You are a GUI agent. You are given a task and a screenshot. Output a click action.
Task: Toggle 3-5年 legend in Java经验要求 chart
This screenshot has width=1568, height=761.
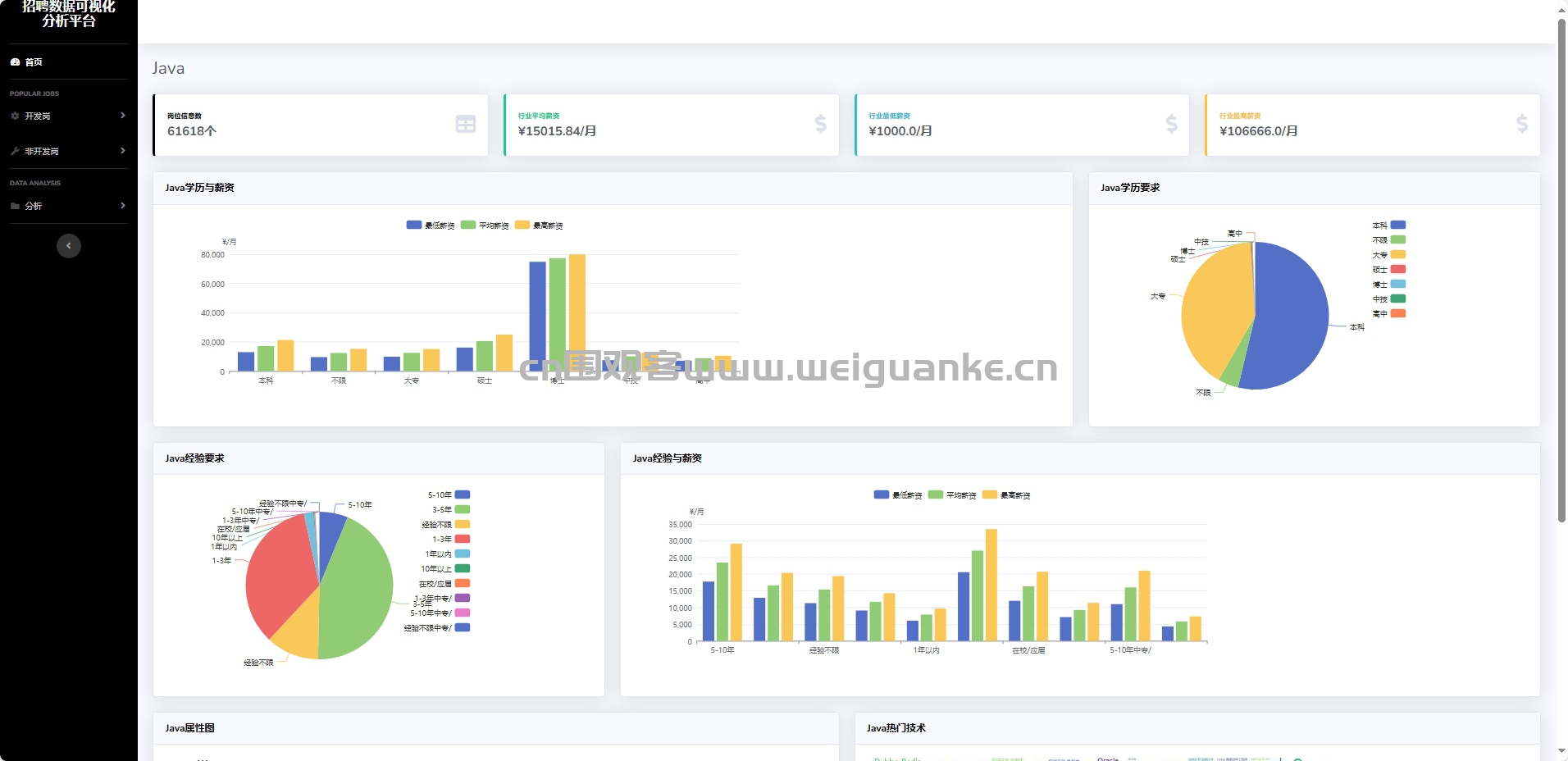(x=451, y=509)
